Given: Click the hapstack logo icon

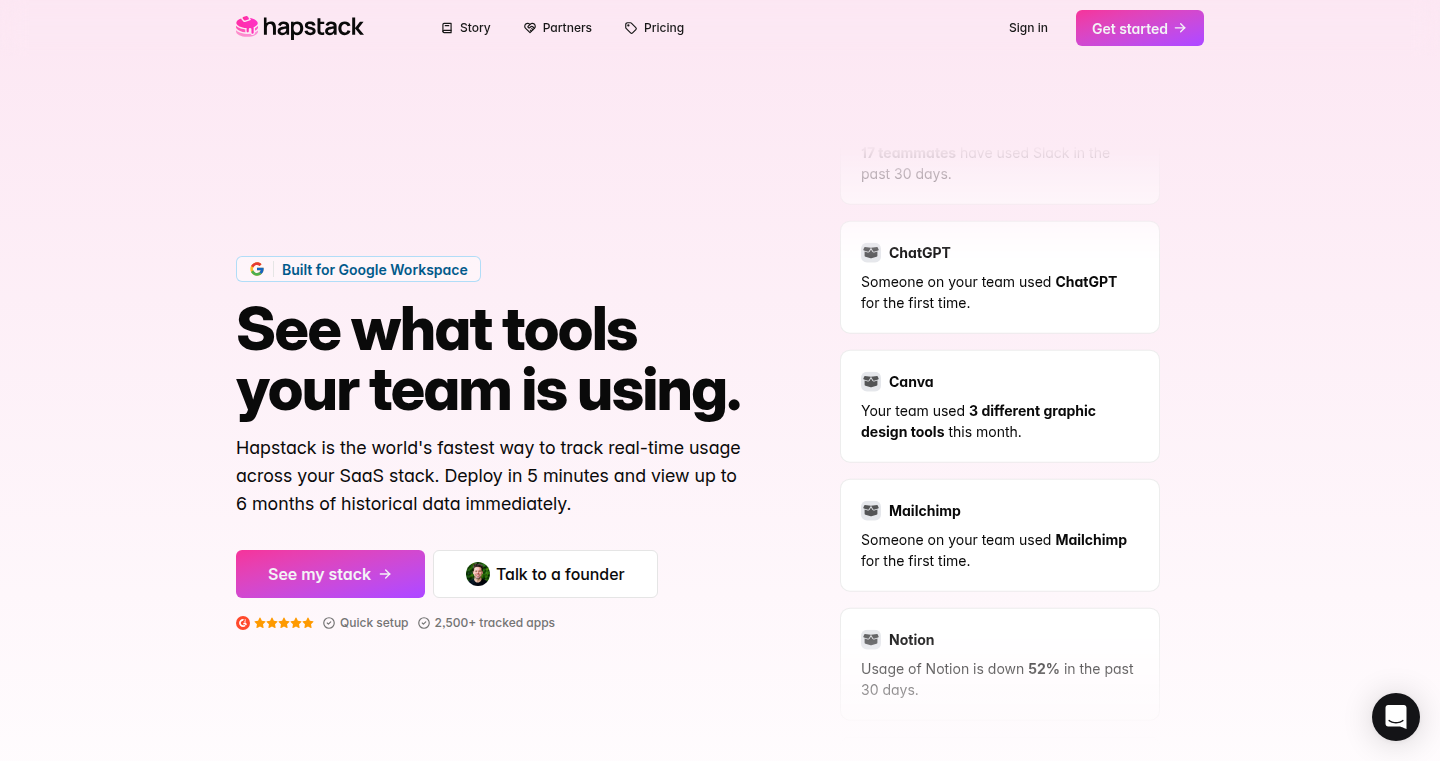Looking at the screenshot, I should [247, 27].
